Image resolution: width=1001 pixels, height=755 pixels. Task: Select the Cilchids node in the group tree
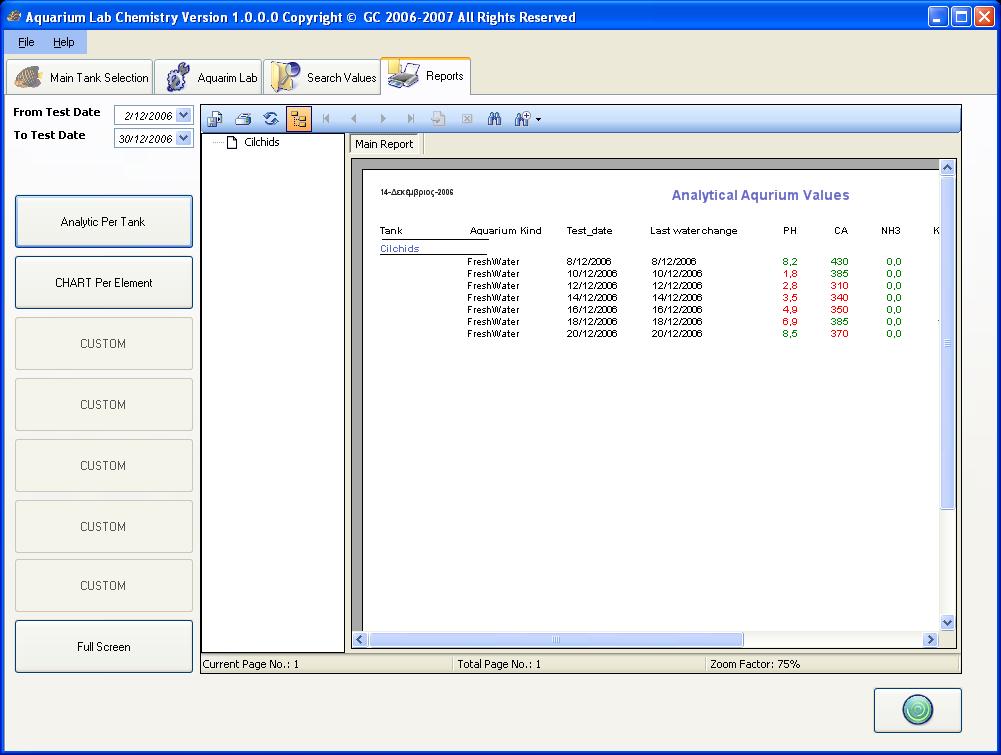(261, 142)
